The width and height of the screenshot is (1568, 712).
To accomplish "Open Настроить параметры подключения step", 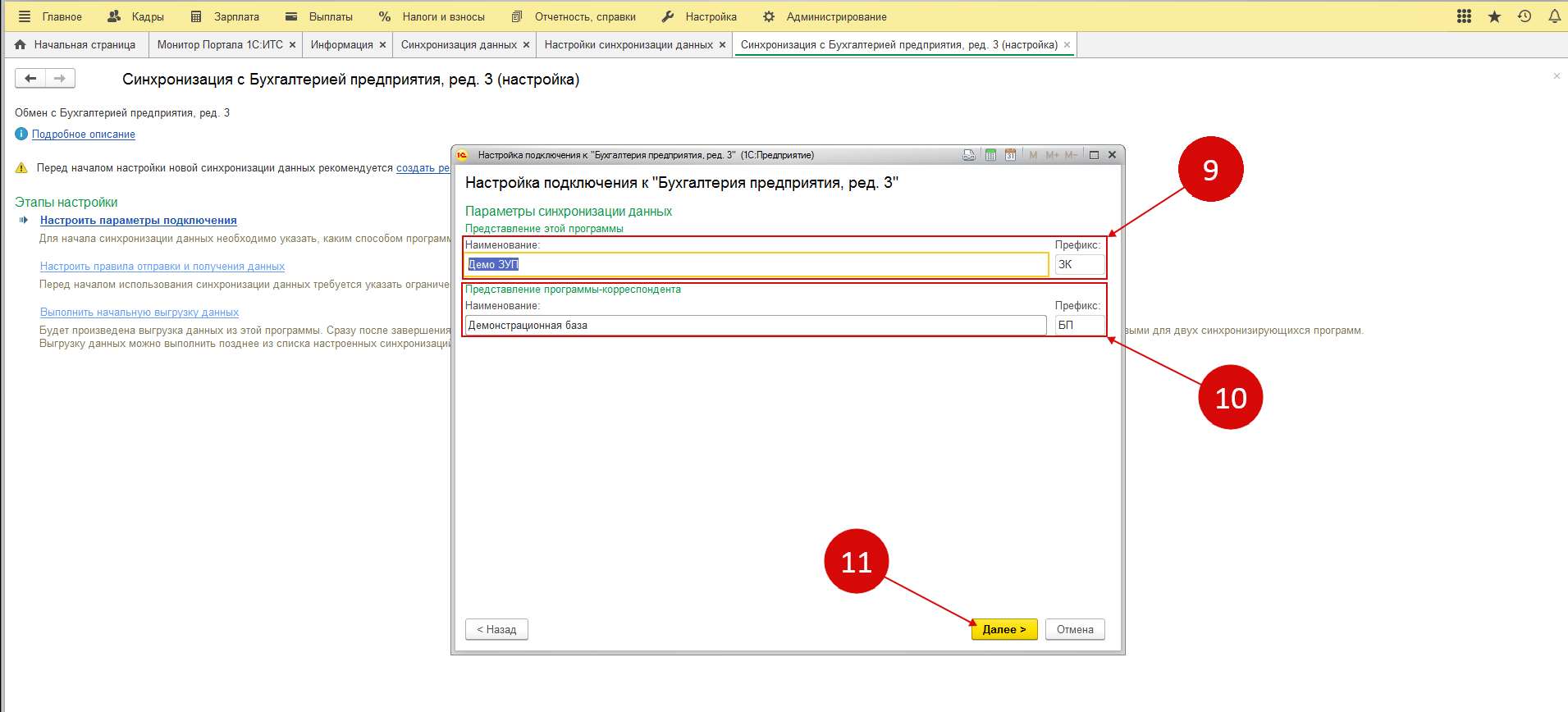I will (139, 221).
